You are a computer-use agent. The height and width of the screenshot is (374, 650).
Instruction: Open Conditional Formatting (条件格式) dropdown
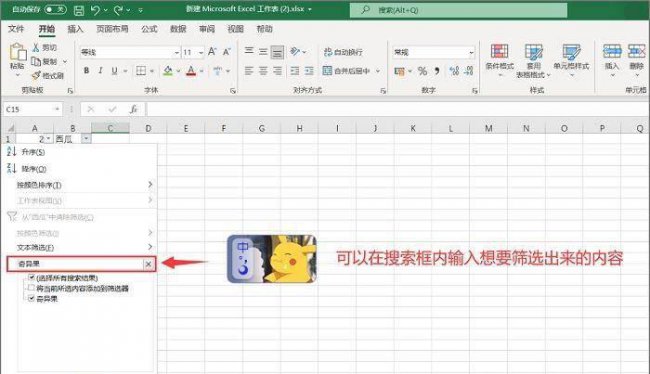click(500, 60)
